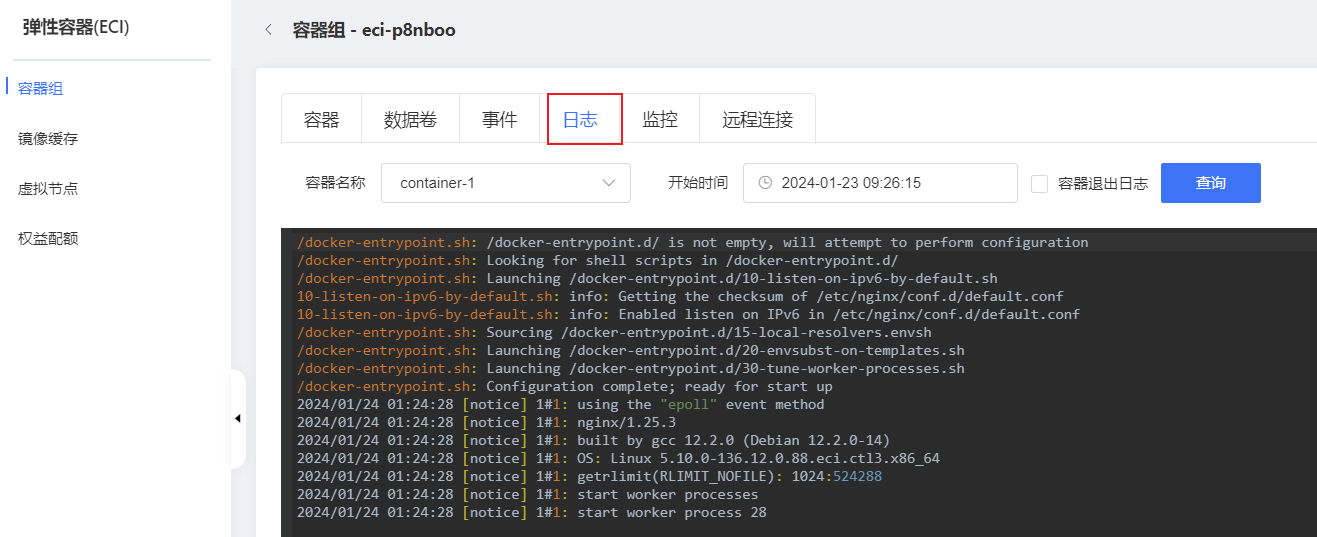Click log line 'start worker process 28'
Screen dimensions: 1317x537
[532, 512]
